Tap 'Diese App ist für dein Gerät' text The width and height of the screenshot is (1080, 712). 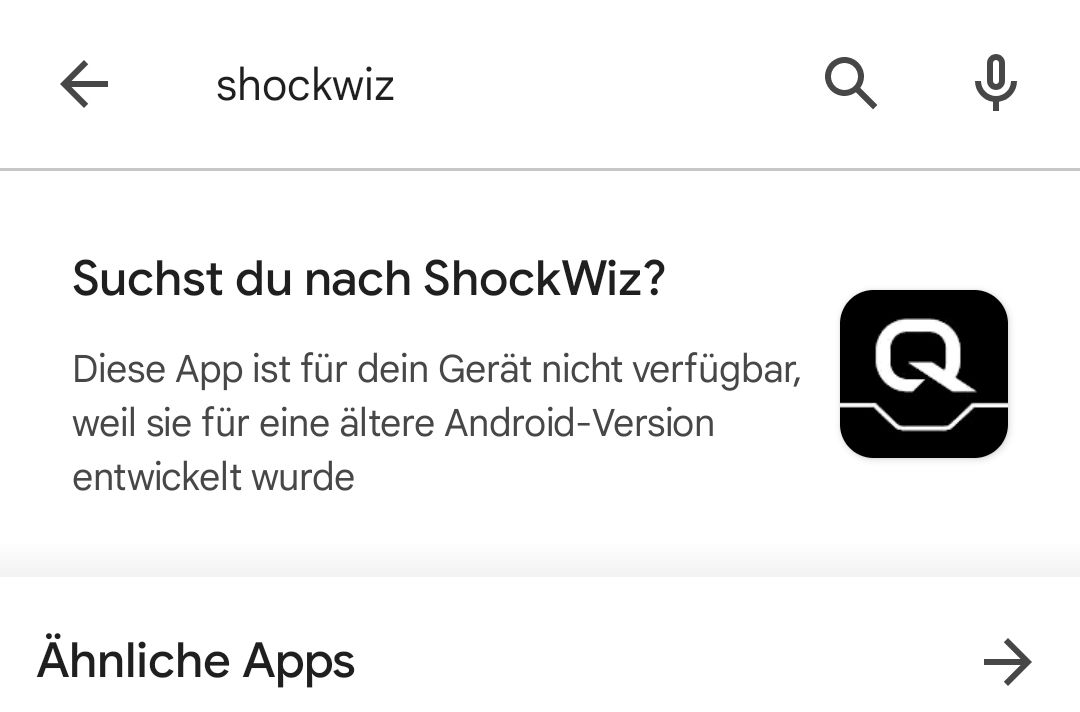(302, 369)
